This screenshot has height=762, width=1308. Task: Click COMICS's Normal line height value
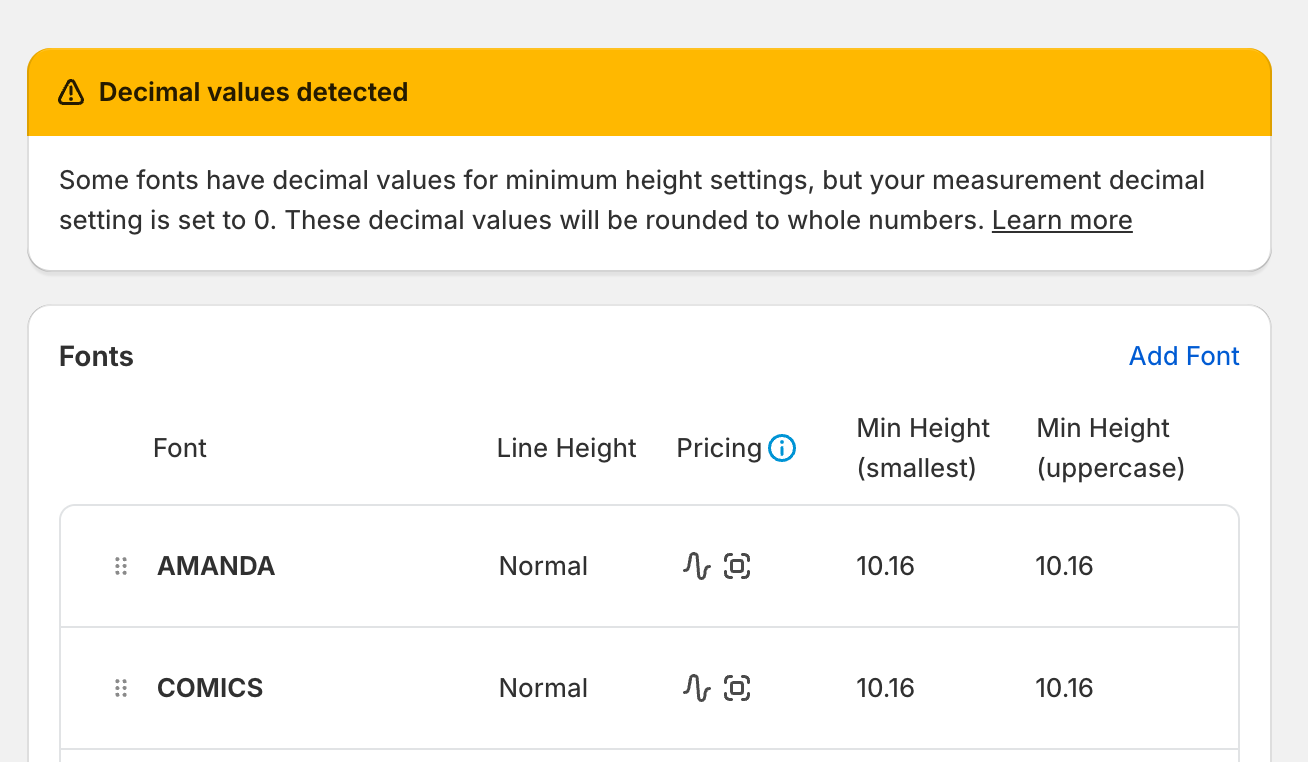click(543, 689)
